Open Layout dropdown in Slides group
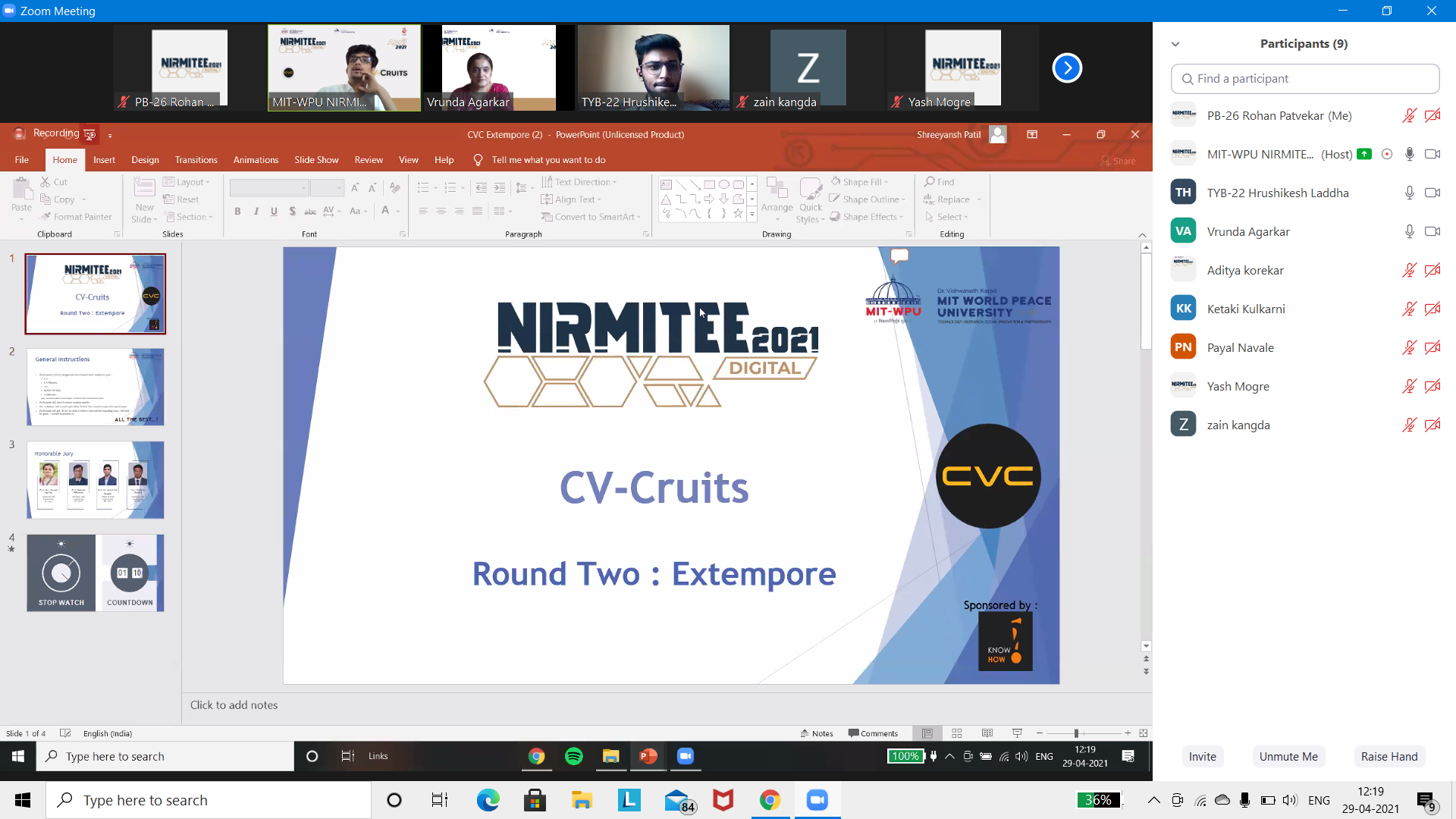1456x819 pixels. [x=187, y=182]
